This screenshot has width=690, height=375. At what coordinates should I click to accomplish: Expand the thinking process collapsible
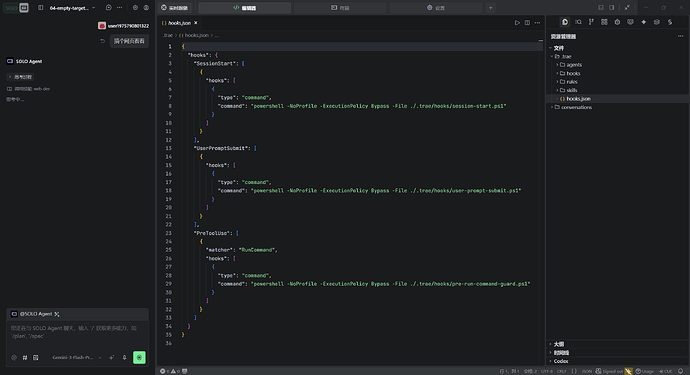21,77
